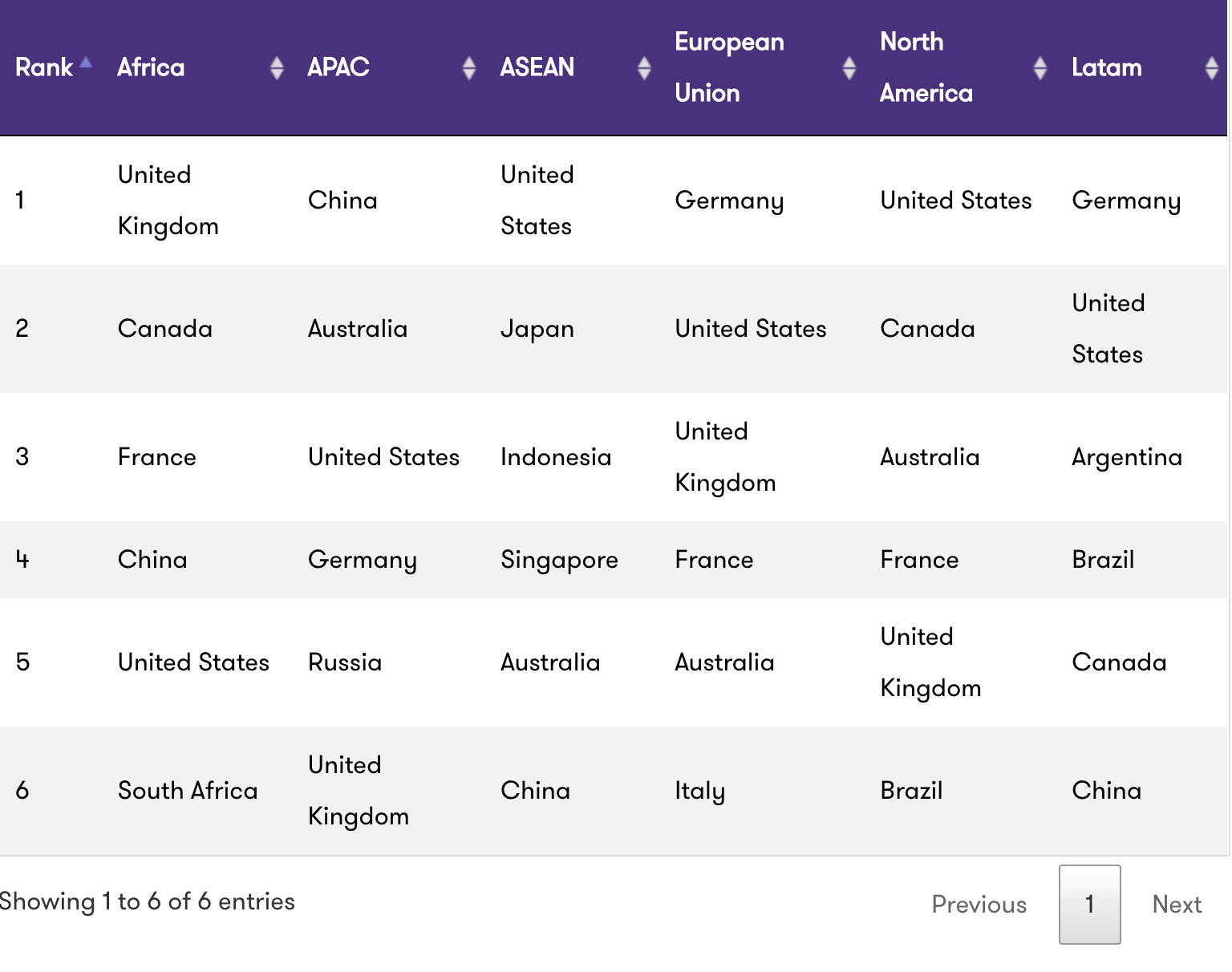Click the North America sort arrows

(x=1040, y=68)
